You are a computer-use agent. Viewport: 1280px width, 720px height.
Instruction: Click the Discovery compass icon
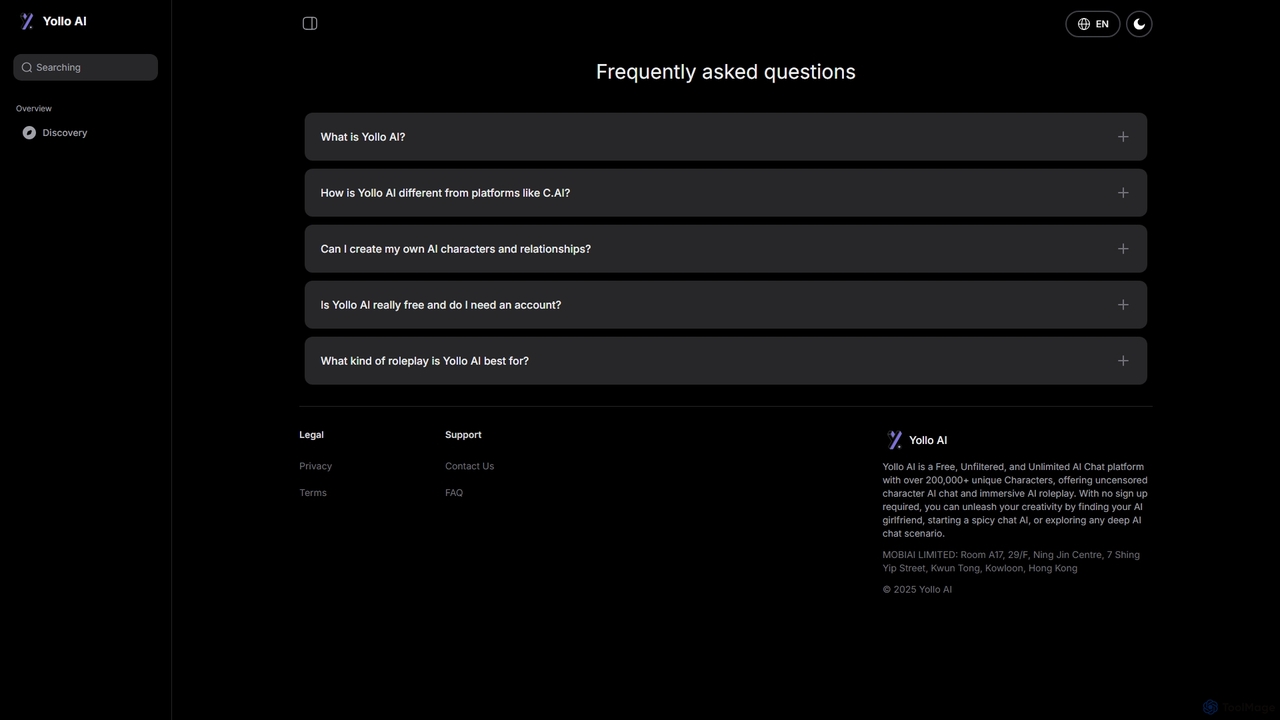click(x=29, y=133)
